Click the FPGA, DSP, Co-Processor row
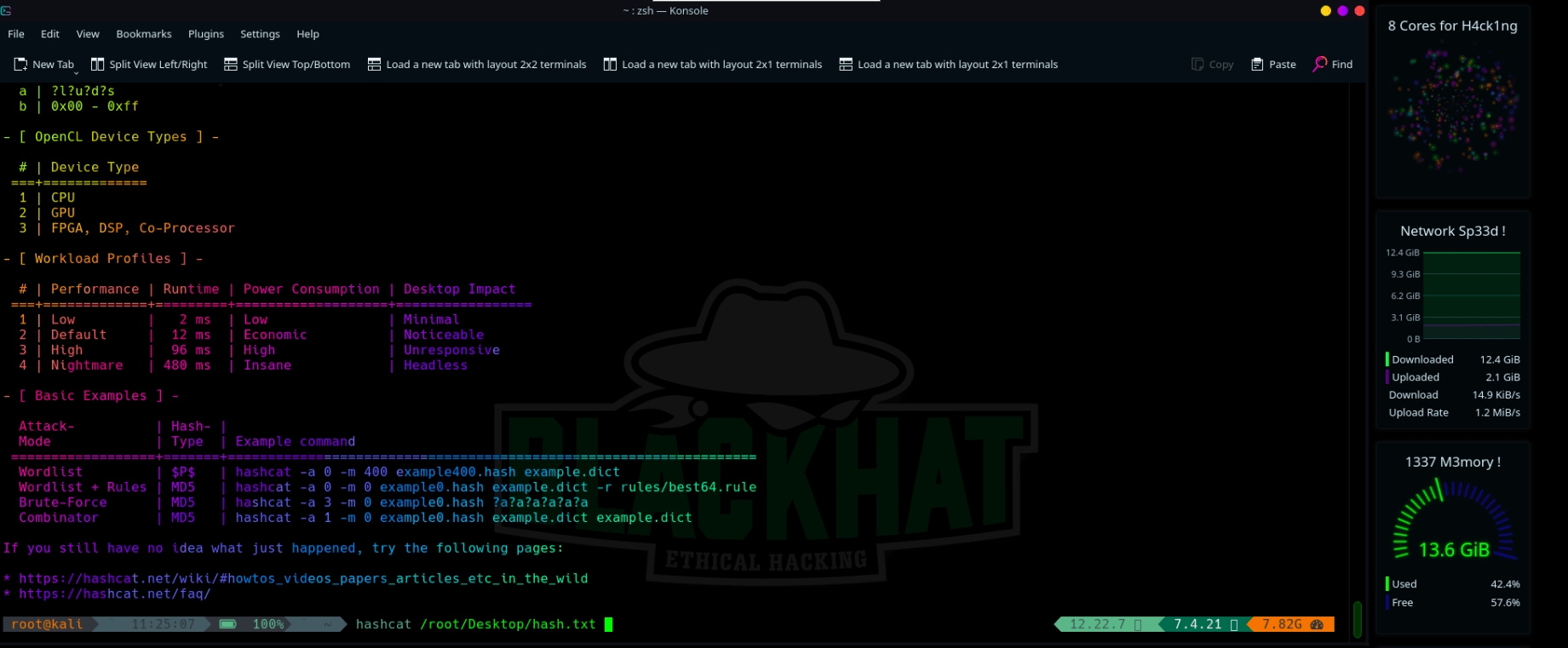Screen dimensions: 1568x648 (127, 228)
